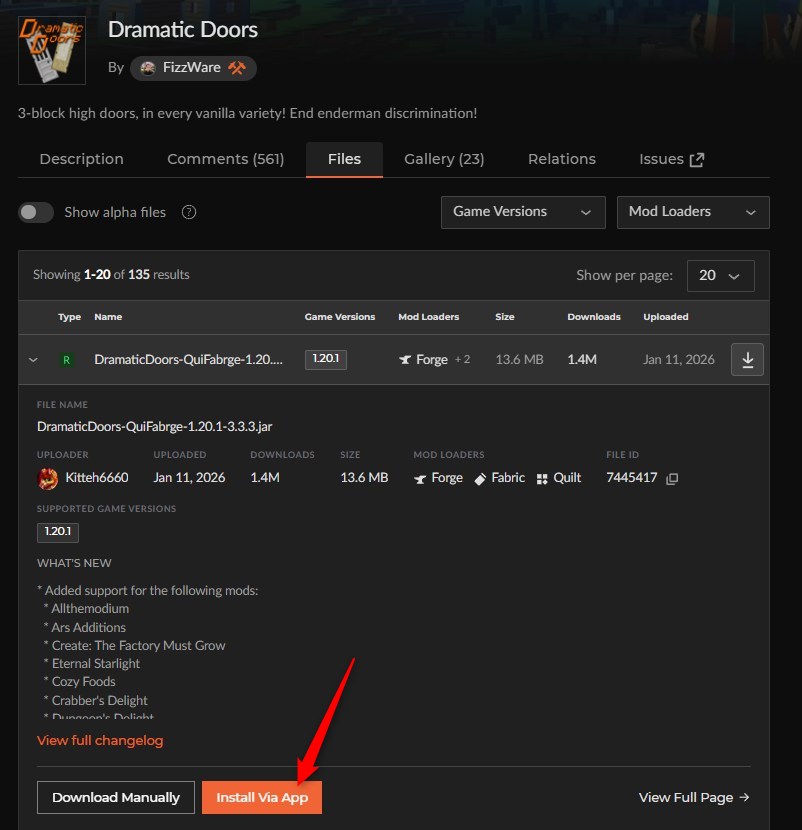This screenshot has width=802, height=830.
Task: Click the Install Via App button
Action: coord(262,797)
